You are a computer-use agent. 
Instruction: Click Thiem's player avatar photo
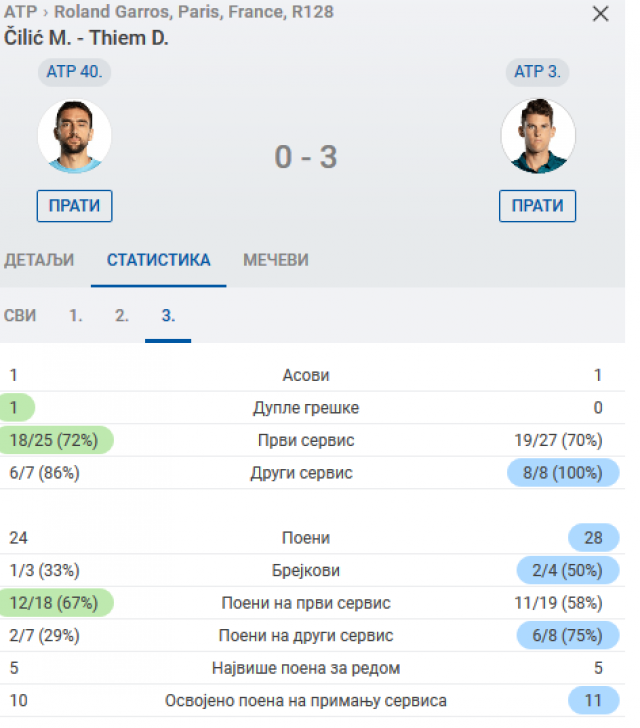tap(538, 135)
